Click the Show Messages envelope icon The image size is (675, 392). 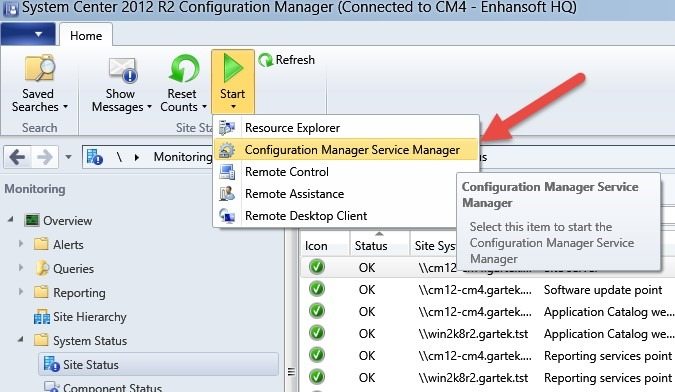tap(123, 69)
